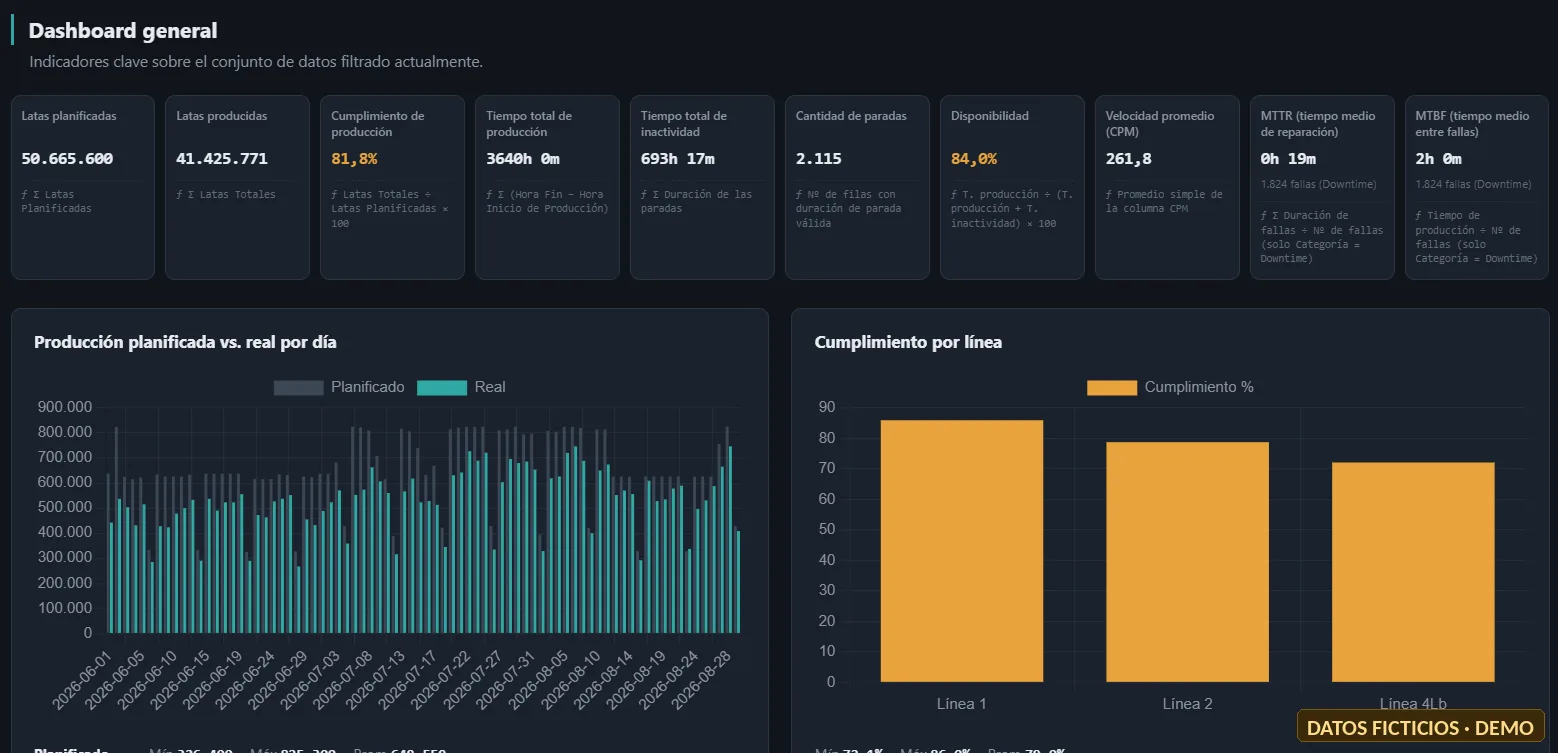1558x753 pixels.
Task: Click the Línea 1 axis label
Action: tap(961, 704)
